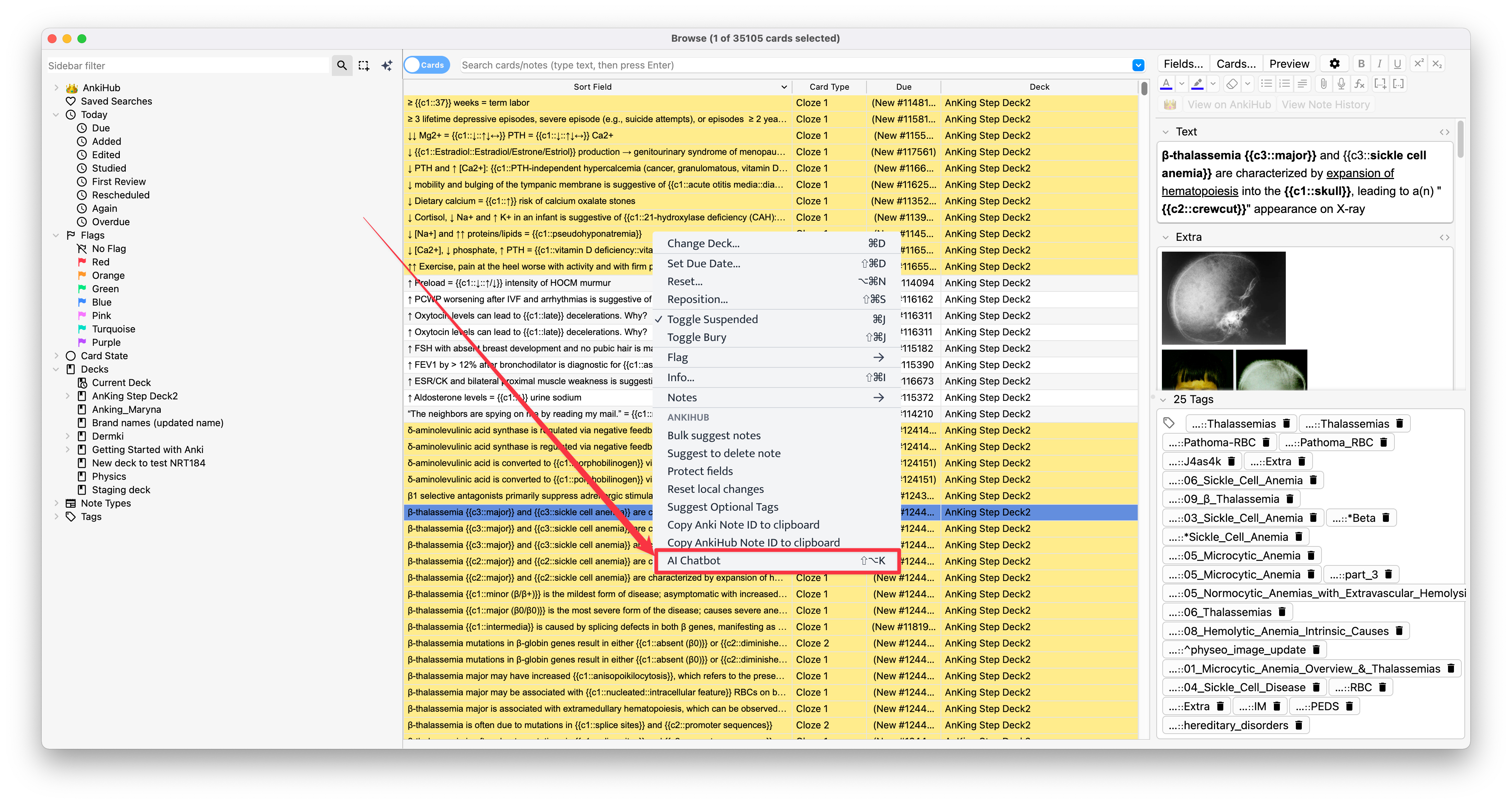The width and height of the screenshot is (1512, 804).
Task: Click the new cloze deletion bracket icon
Action: click(x=1380, y=84)
